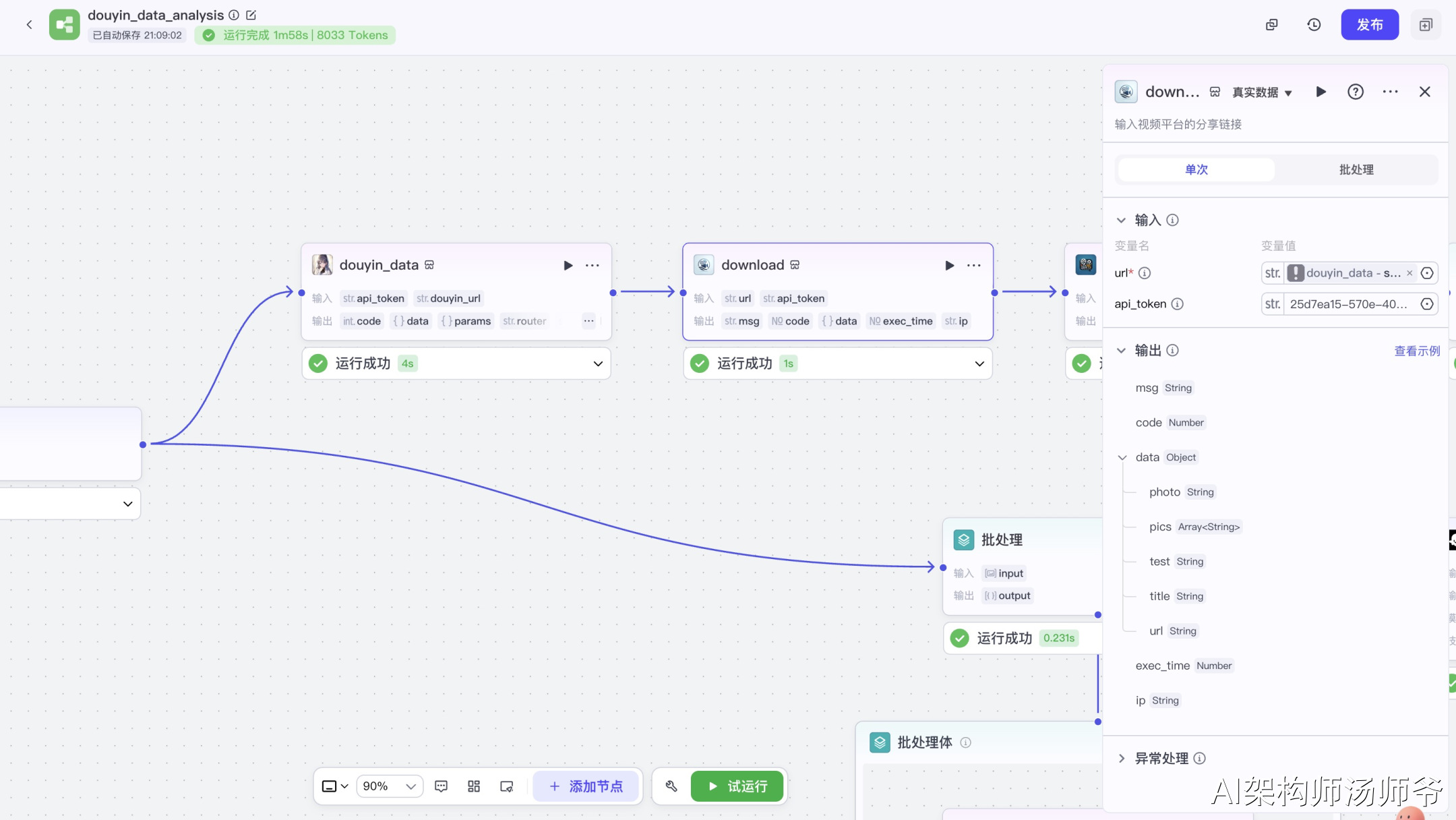Click 查看示例 link

[x=1416, y=351]
